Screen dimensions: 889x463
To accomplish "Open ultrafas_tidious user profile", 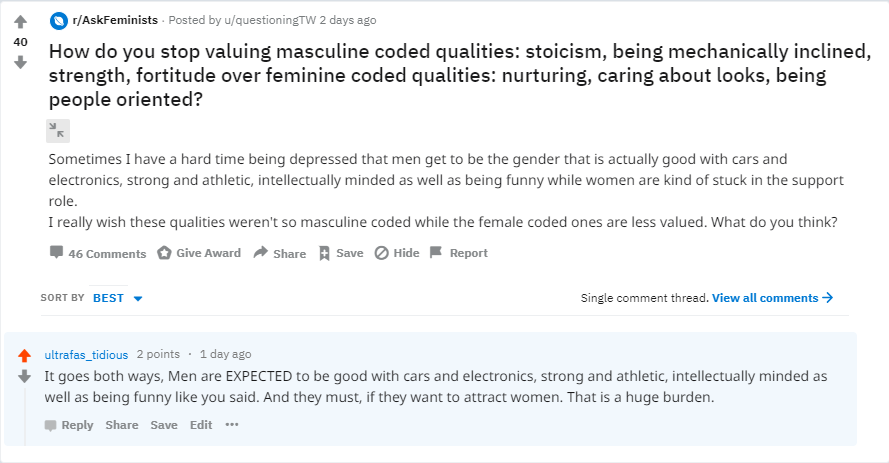I will pos(86,355).
